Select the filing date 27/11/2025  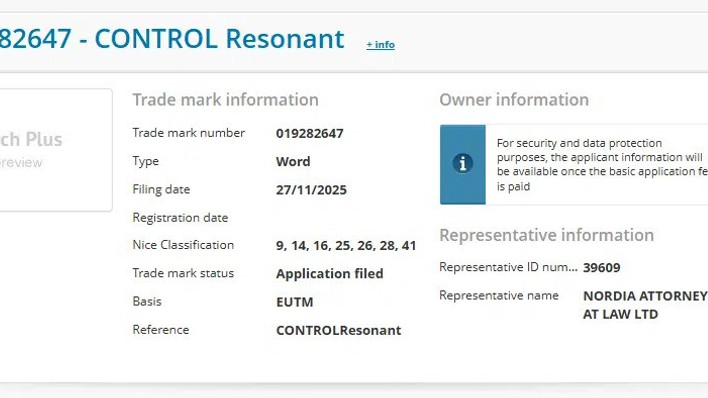[x=311, y=190]
